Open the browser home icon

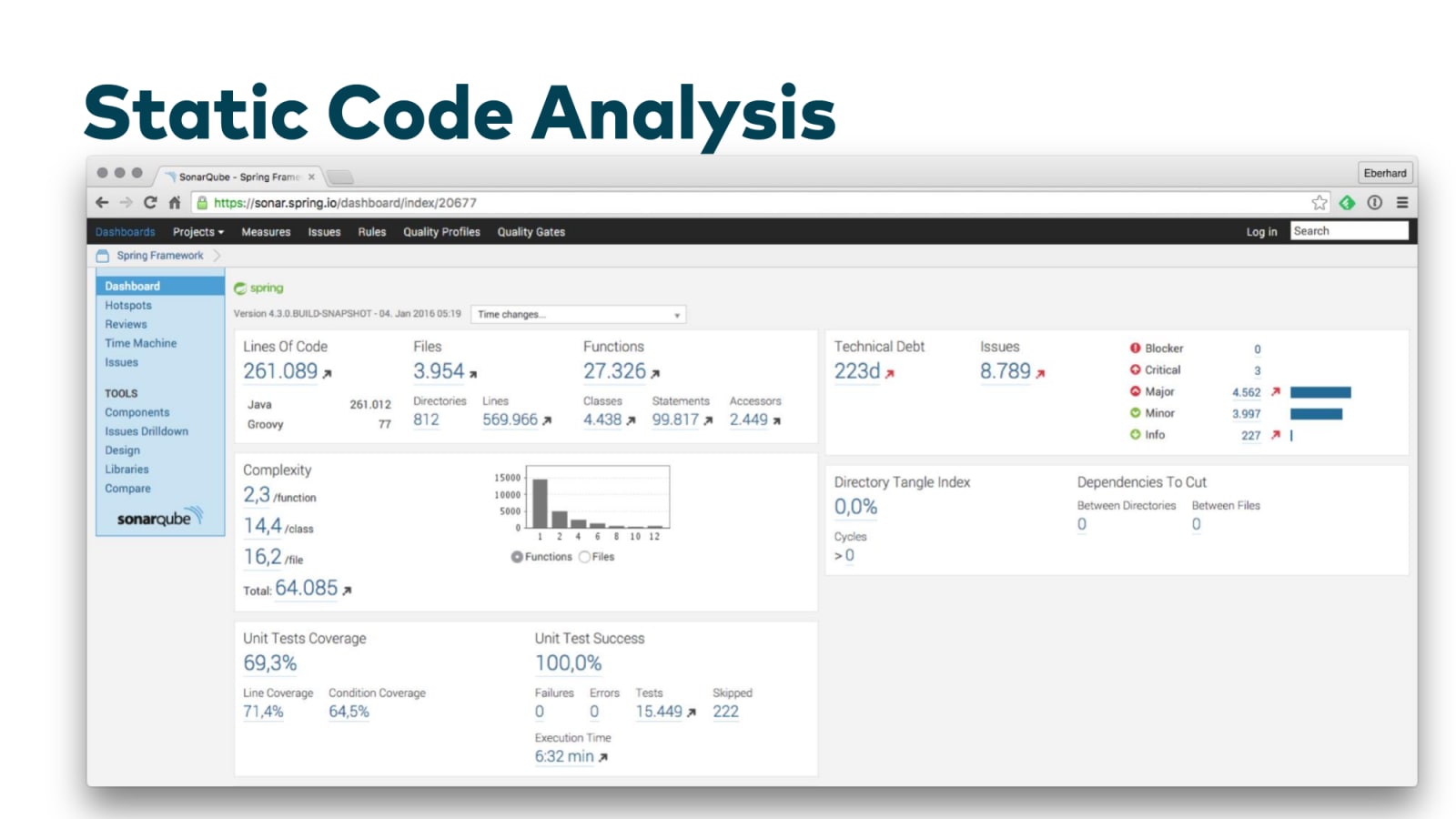pos(175,203)
